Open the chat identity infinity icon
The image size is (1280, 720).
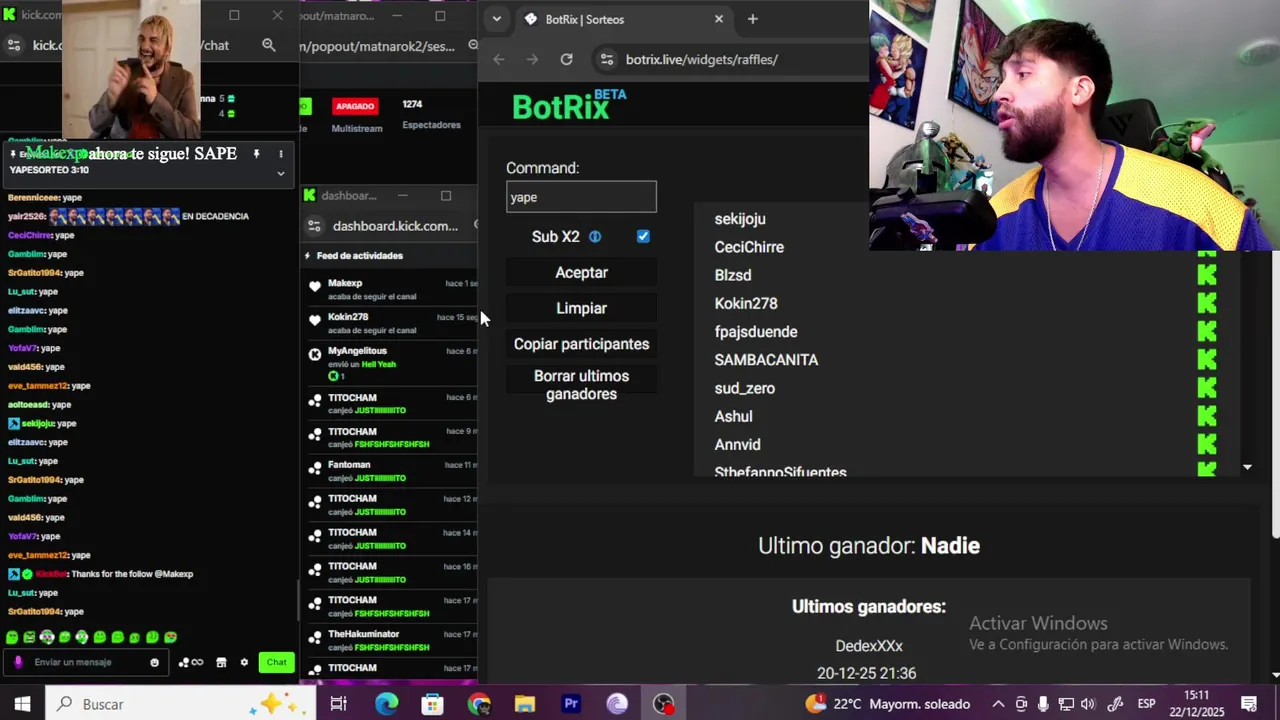coord(191,662)
